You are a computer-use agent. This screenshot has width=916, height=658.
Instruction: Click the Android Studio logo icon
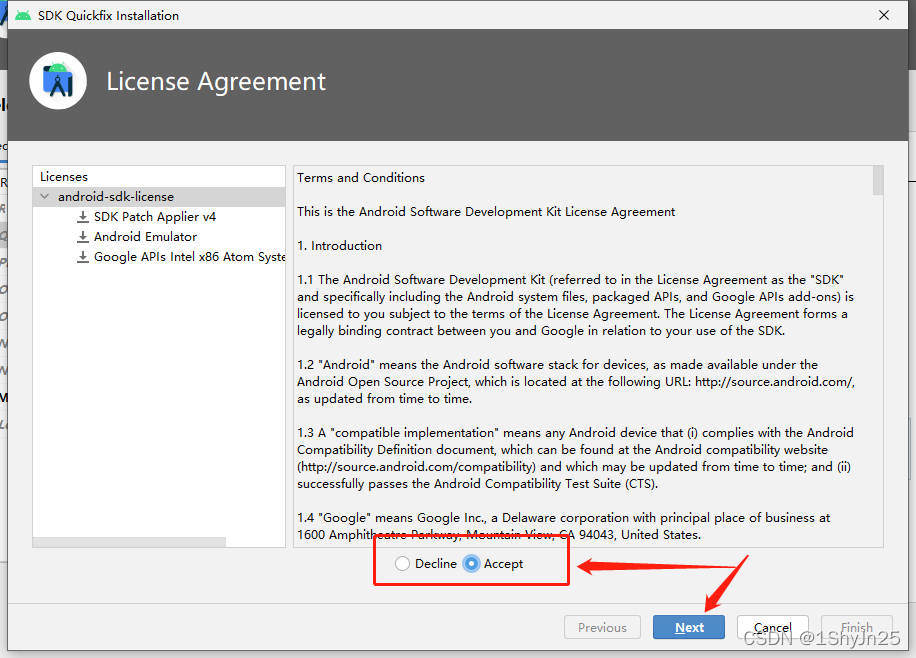[x=58, y=81]
